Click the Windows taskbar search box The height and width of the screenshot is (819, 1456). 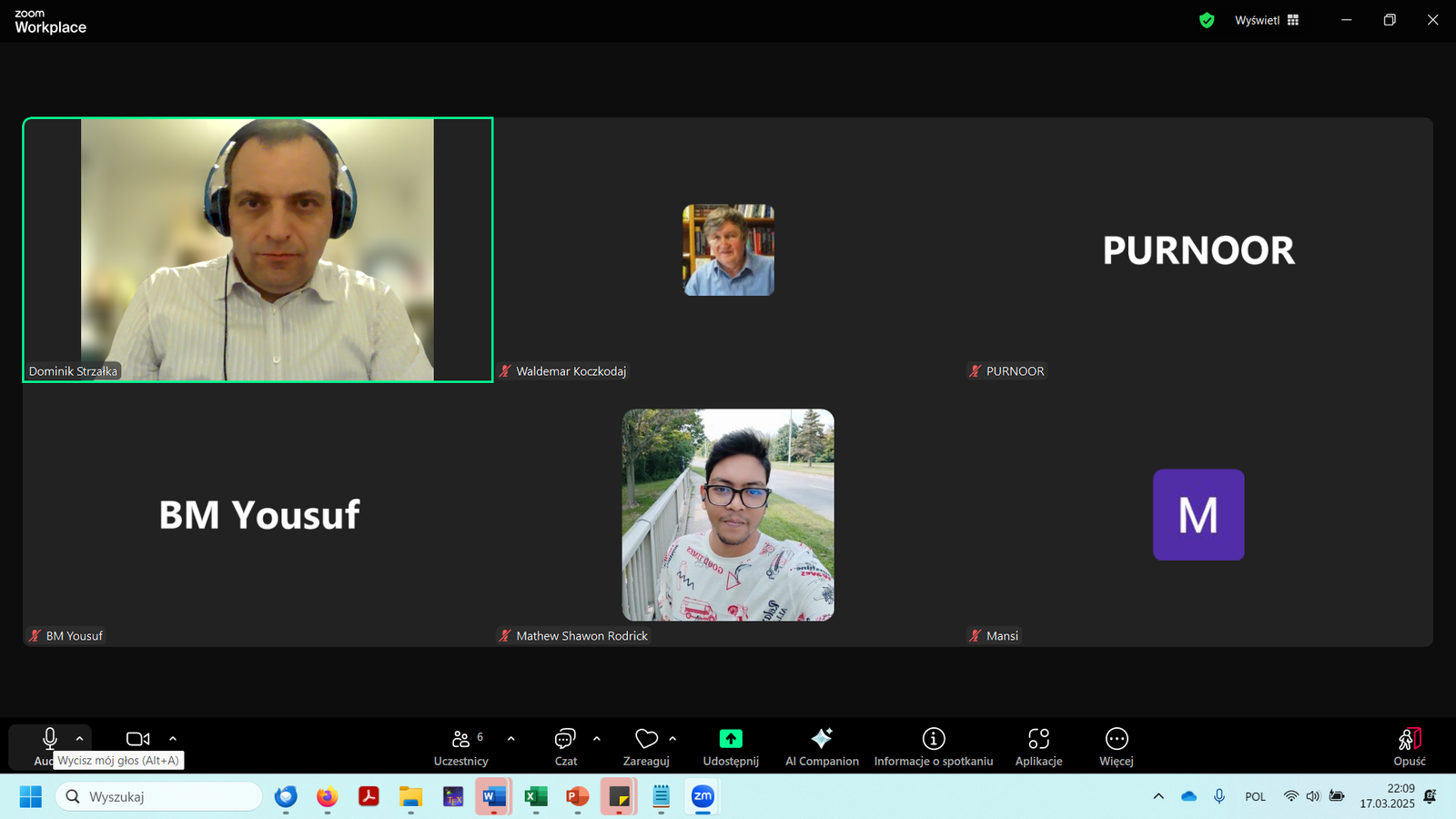[x=159, y=796]
